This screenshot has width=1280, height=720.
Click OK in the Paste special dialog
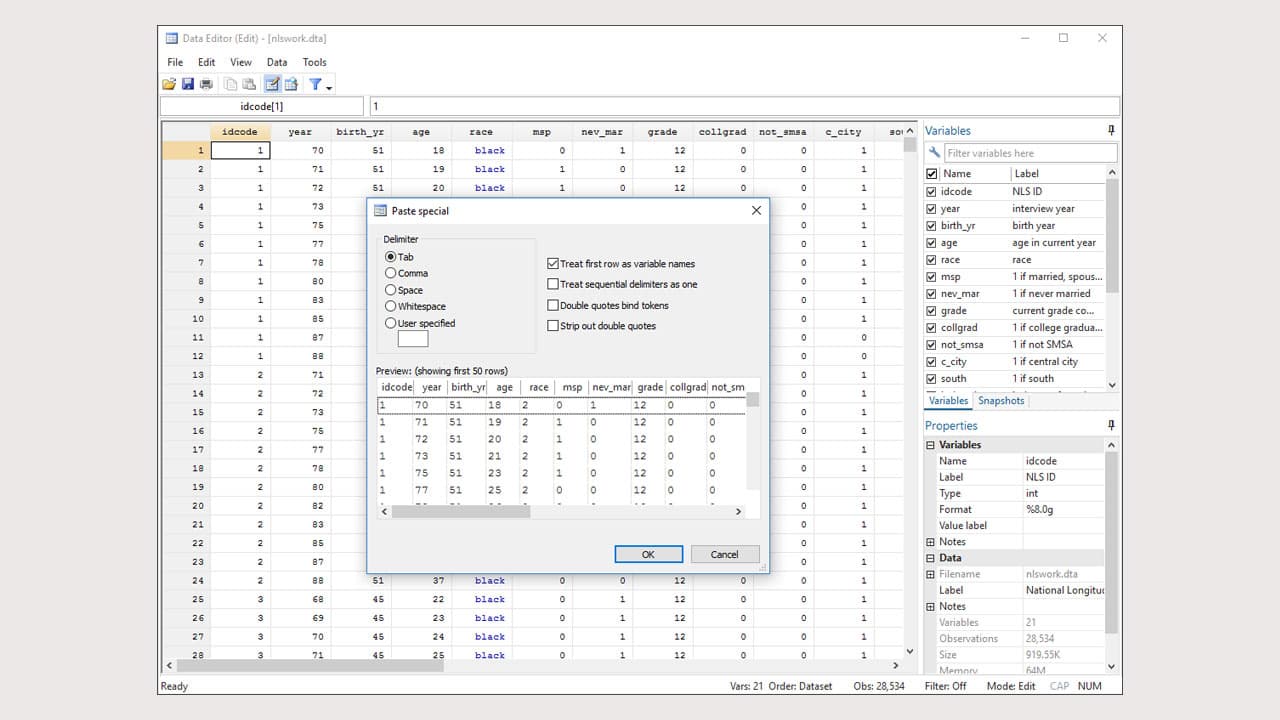[648, 553]
